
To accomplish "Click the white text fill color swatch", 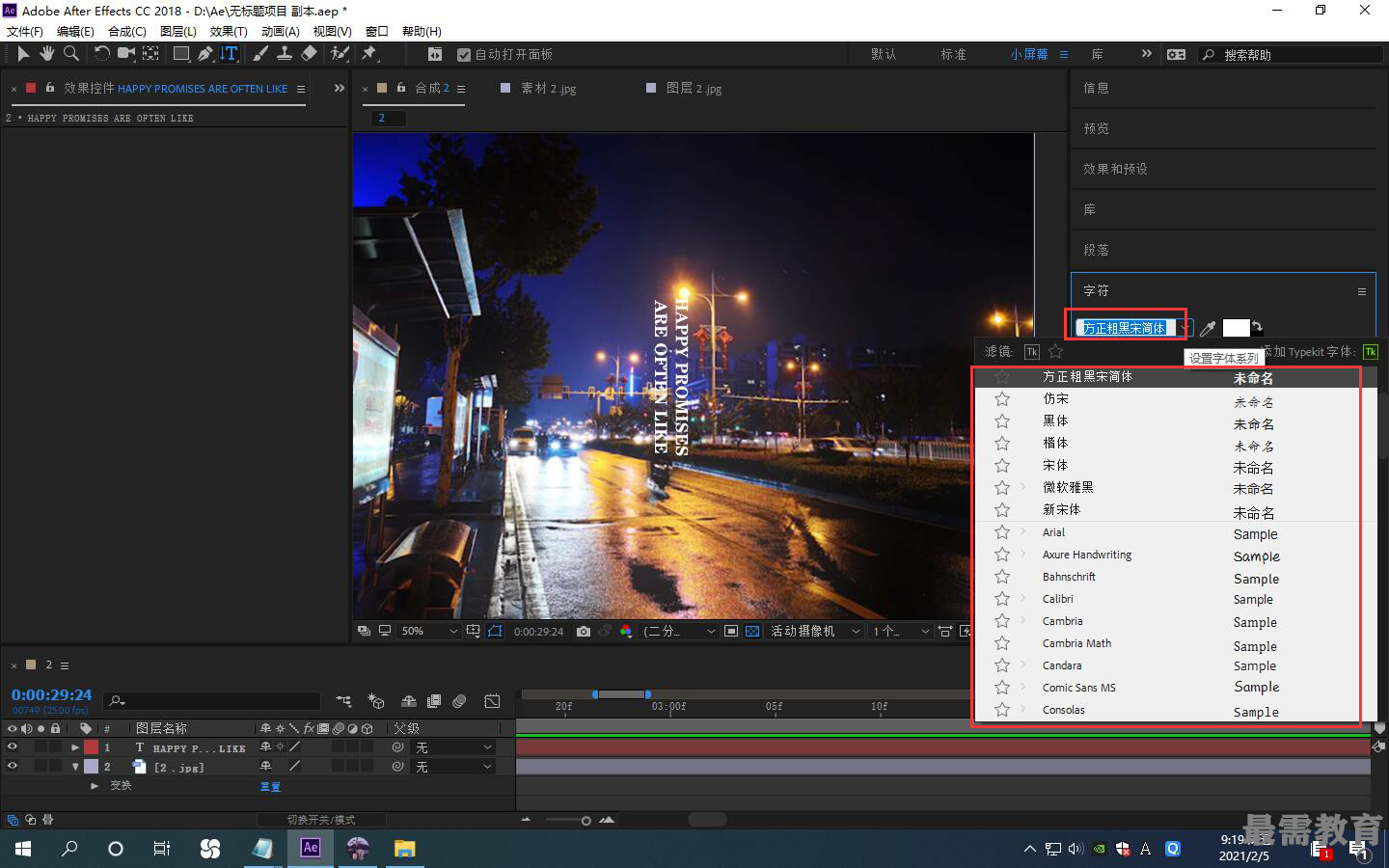I will [x=1235, y=328].
